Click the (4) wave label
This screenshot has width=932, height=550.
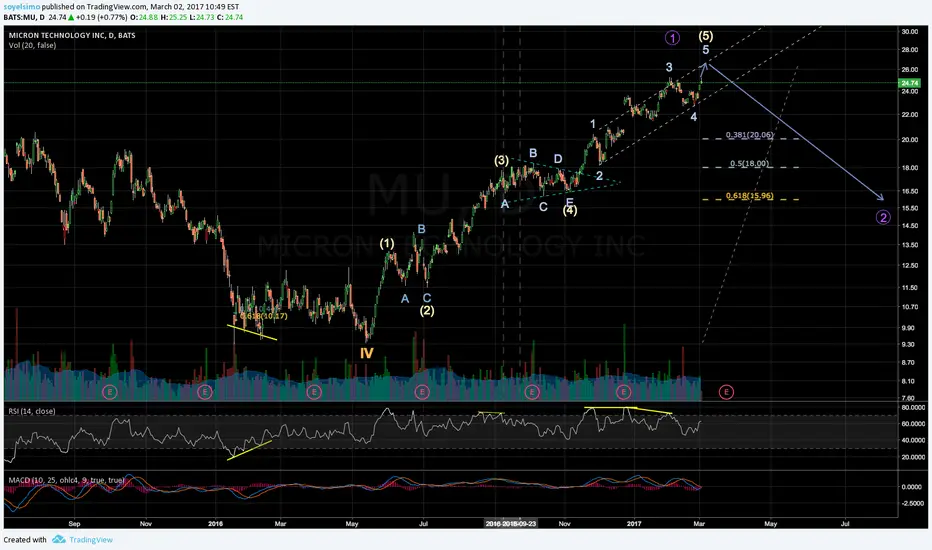click(569, 210)
